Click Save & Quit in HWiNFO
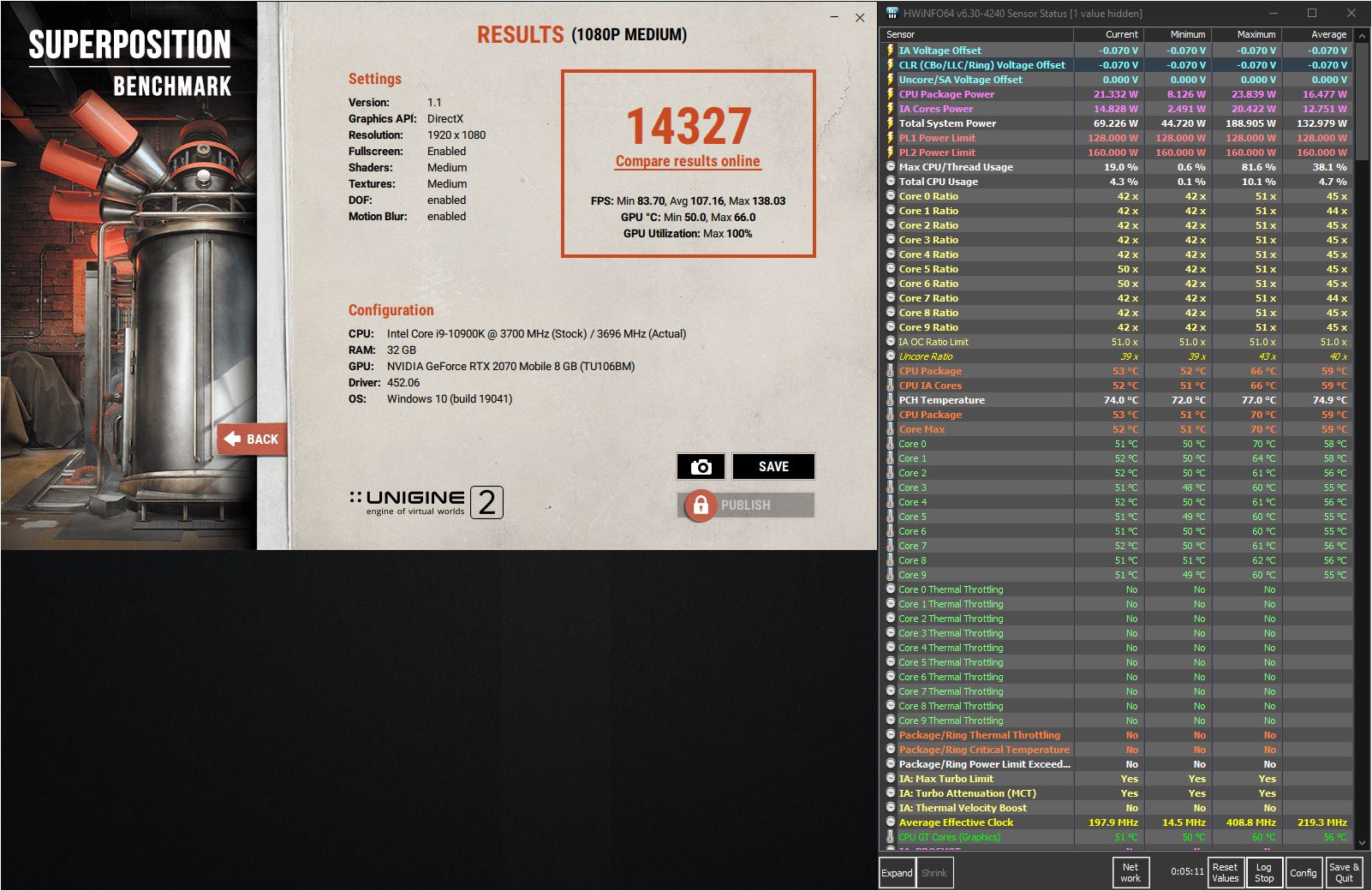Image resolution: width=1372 pixels, height=891 pixels. point(1344,872)
